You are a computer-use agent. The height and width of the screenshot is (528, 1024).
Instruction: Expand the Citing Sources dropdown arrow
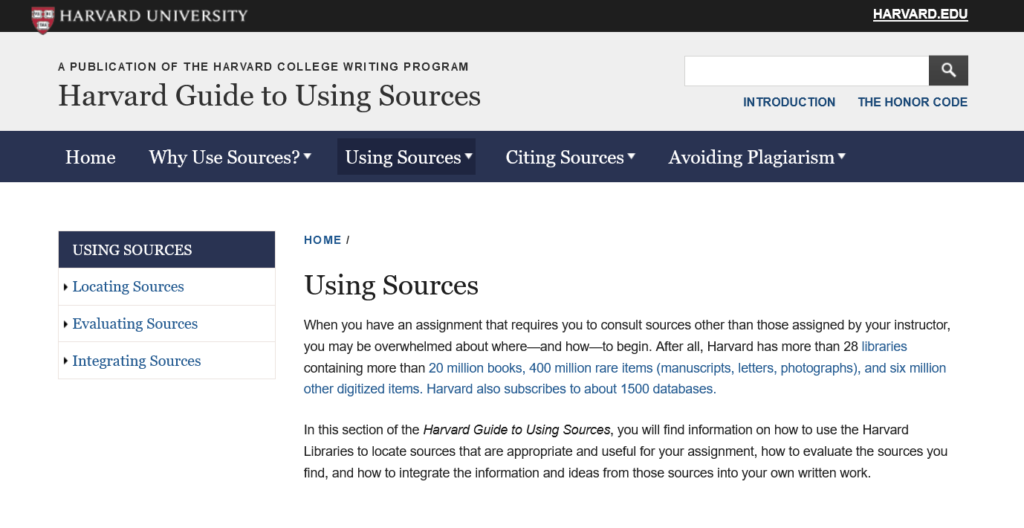pos(632,156)
